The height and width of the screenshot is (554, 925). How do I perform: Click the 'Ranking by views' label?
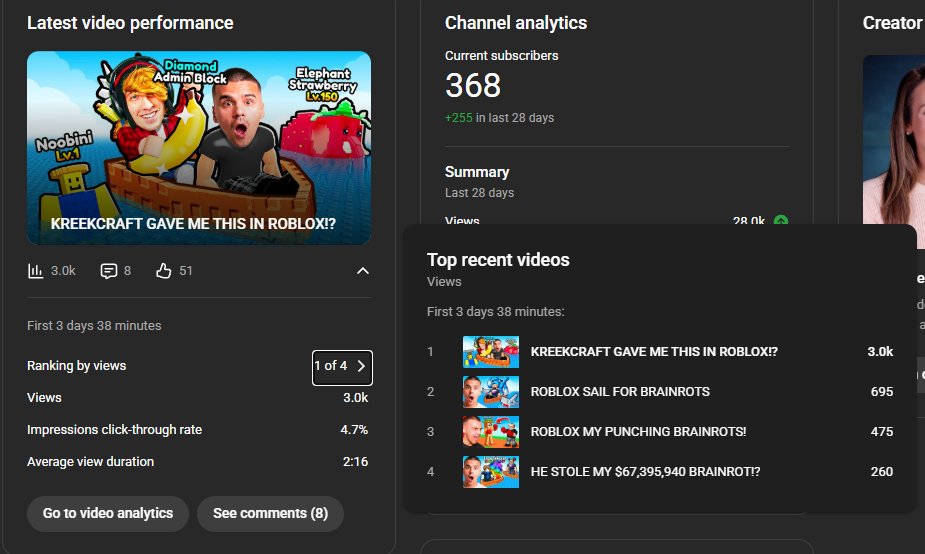77,366
